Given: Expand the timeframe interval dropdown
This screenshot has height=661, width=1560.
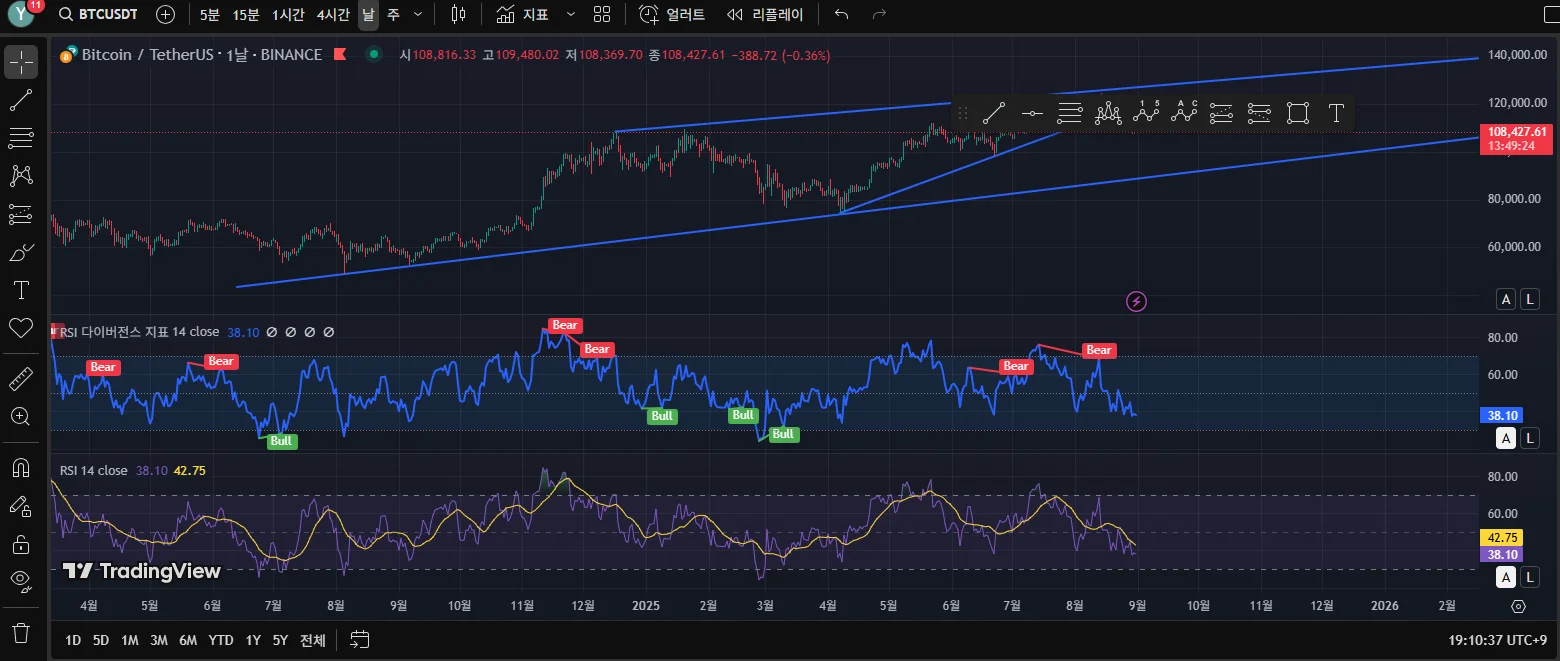Looking at the screenshot, I should tap(418, 15).
